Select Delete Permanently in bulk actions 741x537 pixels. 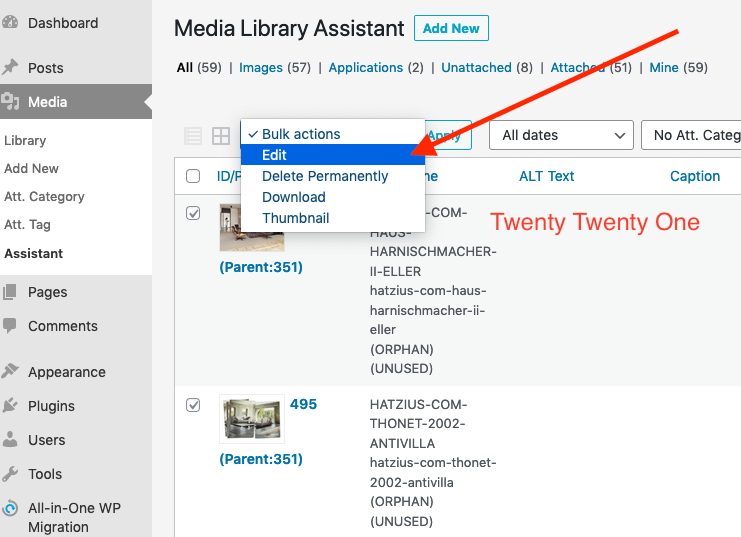tap(325, 176)
